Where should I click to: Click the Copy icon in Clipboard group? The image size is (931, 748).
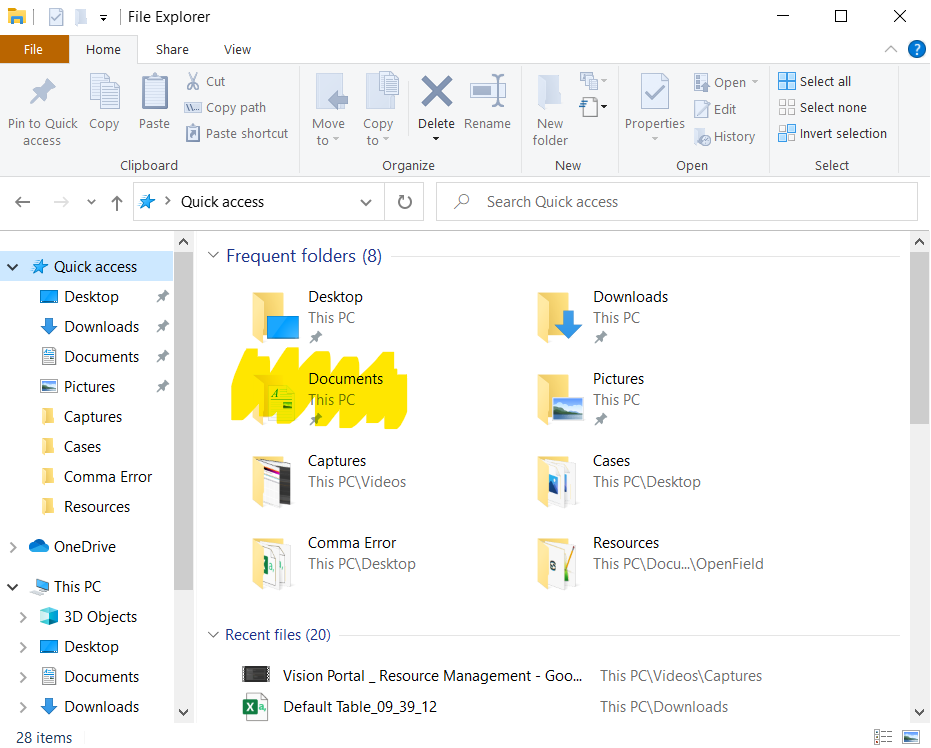tap(104, 91)
